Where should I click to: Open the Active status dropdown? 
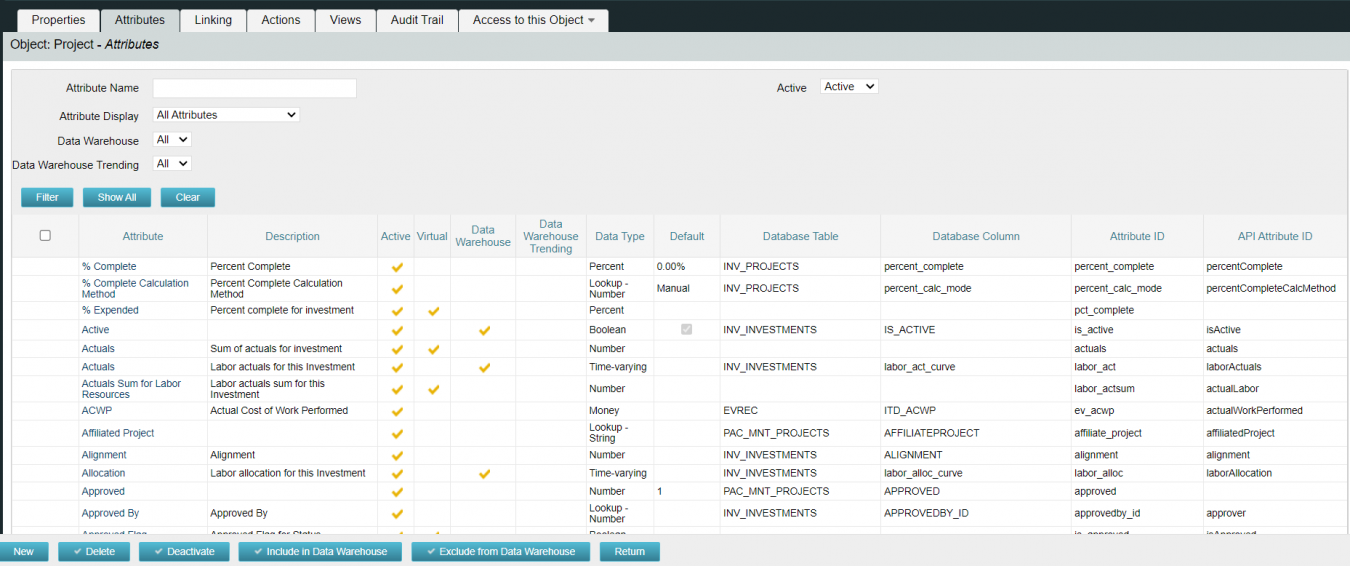pyautogui.click(x=849, y=87)
